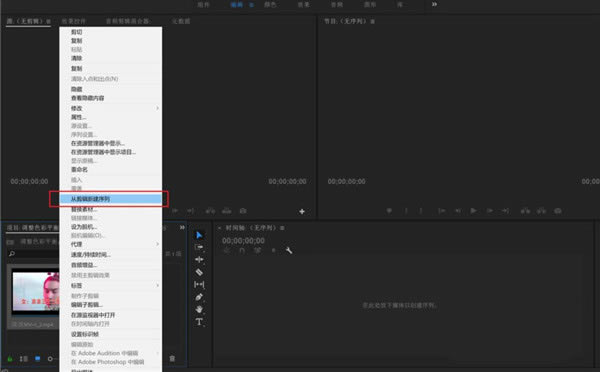Toggle timeline snap magnet icon
The height and width of the screenshot is (372, 600).
pos(242,251)
